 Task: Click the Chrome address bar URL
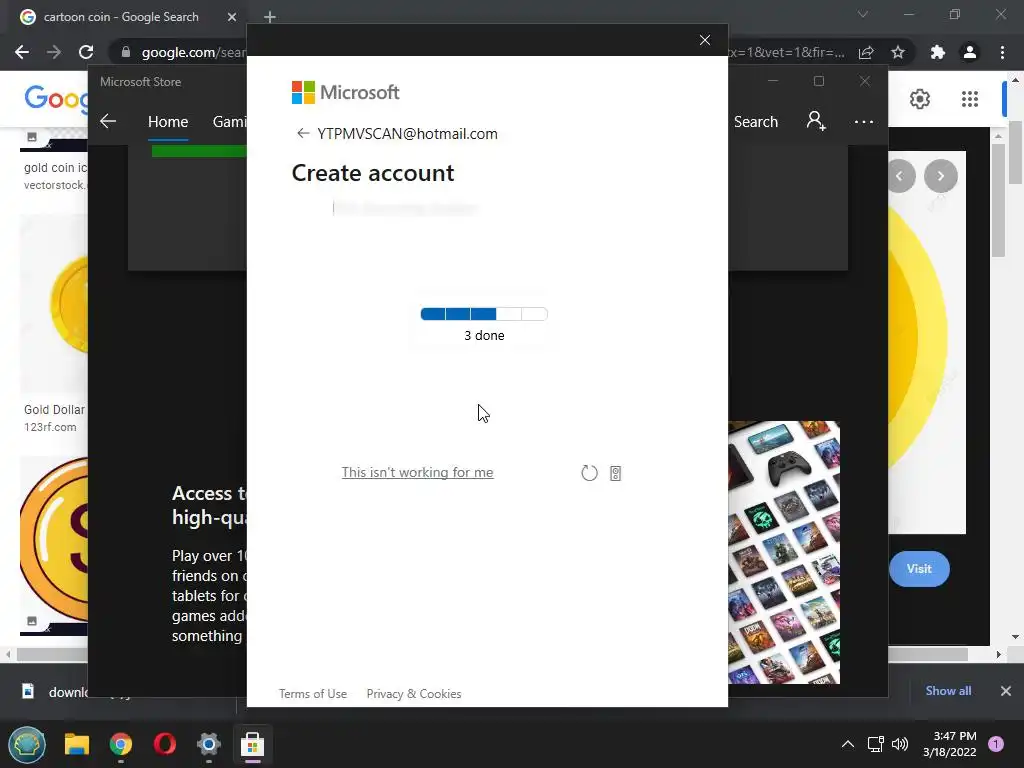point(193,52)
